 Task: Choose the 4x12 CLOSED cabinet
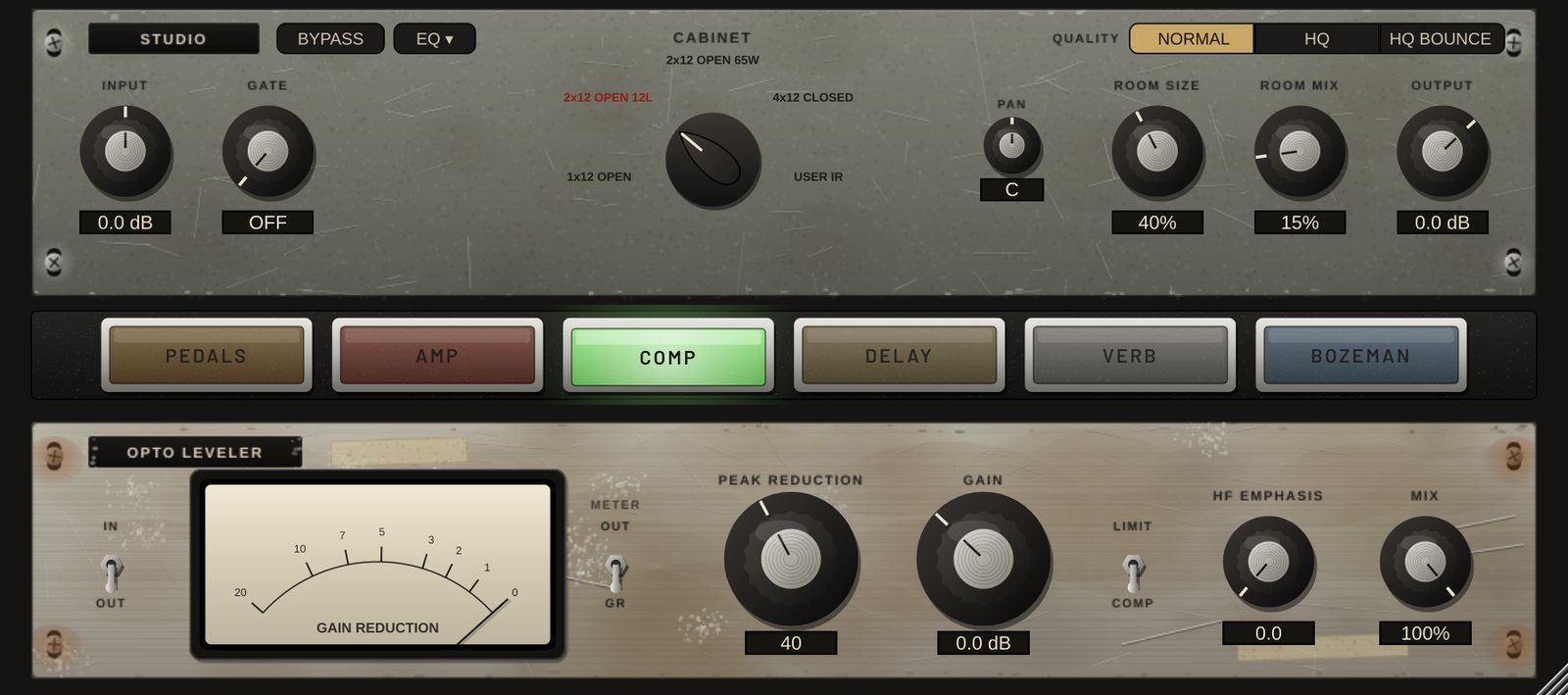tap(812, 97)
